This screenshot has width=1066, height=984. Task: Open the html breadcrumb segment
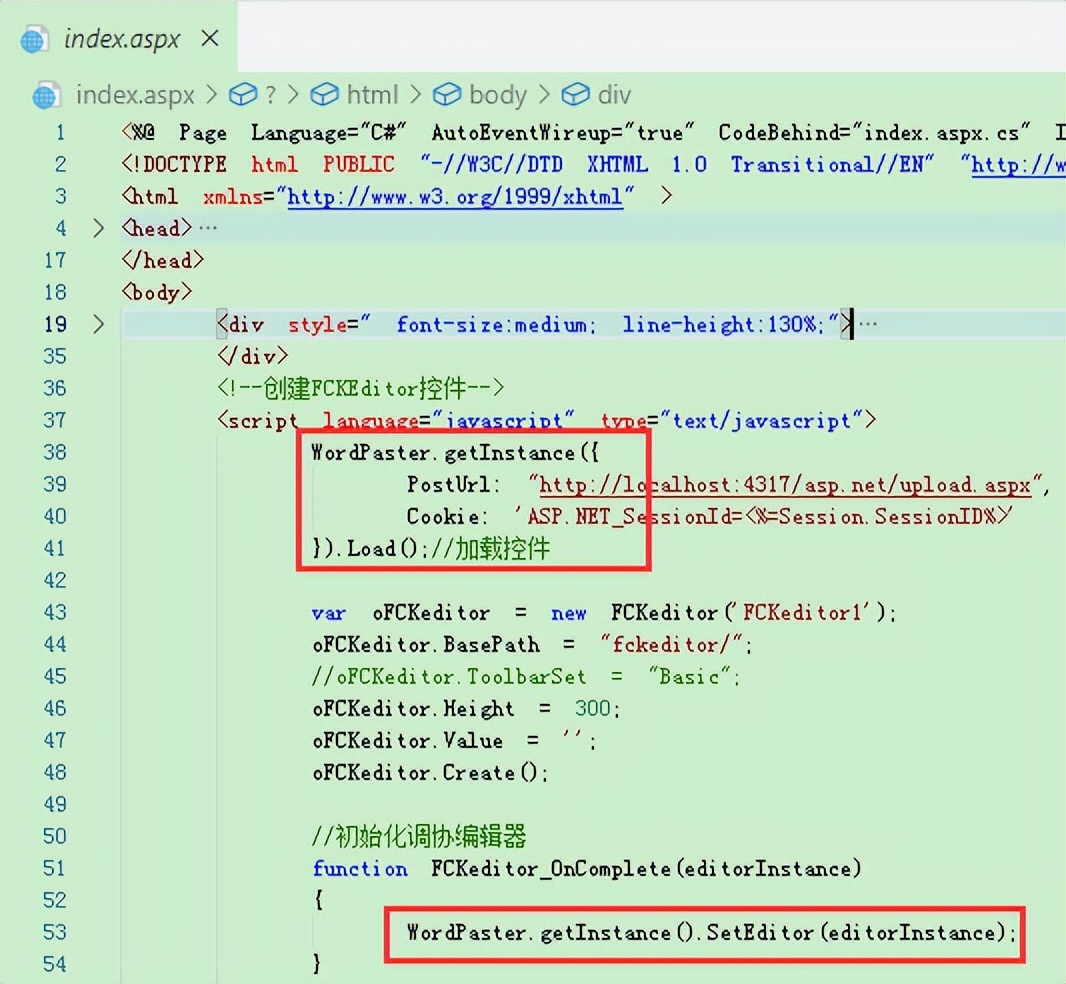[372, 95]
